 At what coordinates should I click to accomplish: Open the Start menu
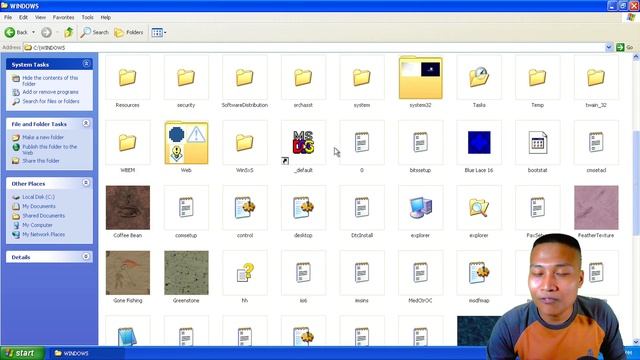pos(22,353)
